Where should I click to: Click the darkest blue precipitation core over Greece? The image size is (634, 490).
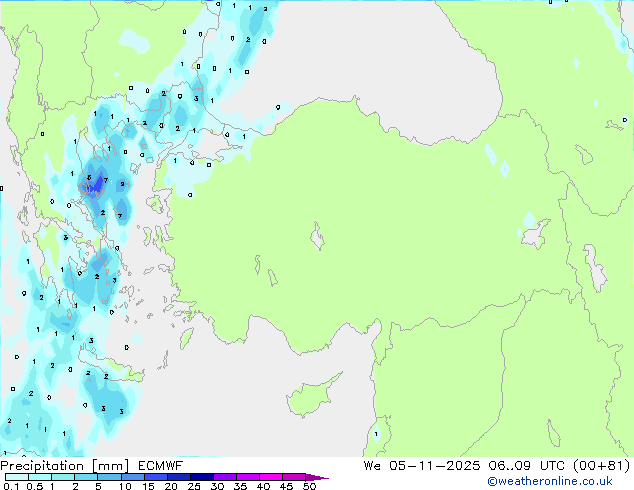tap(97, 186)
